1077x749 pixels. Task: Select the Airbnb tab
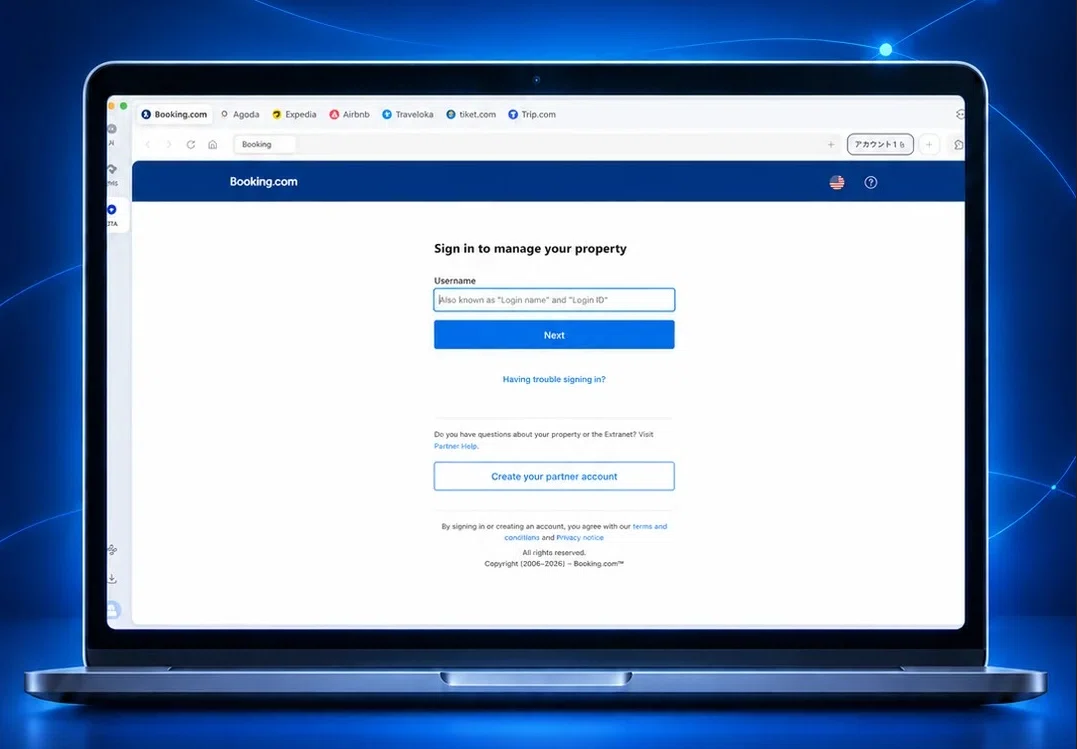pos(349,114)
